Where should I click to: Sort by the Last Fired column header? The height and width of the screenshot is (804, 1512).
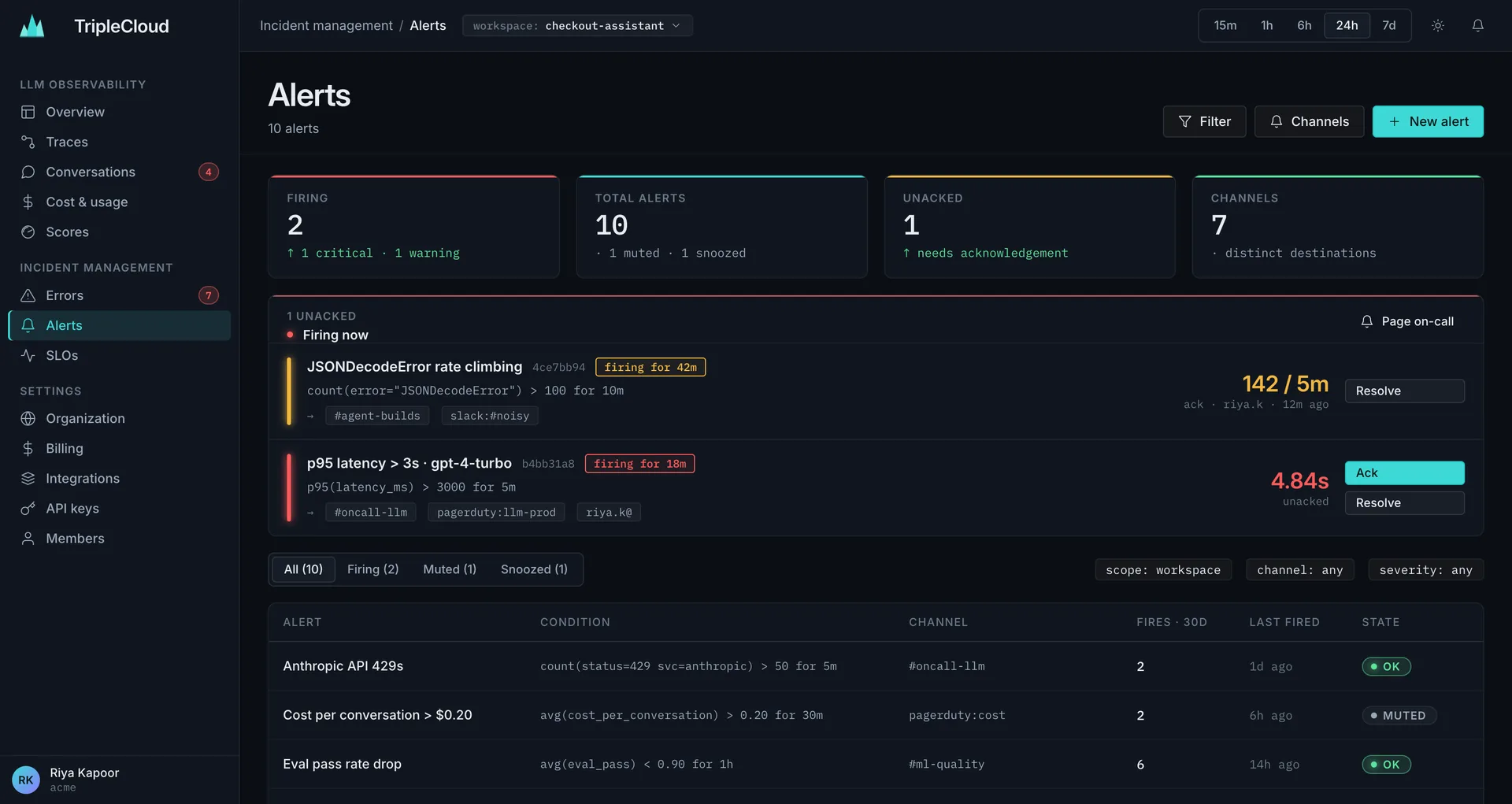coord(1284,622)
